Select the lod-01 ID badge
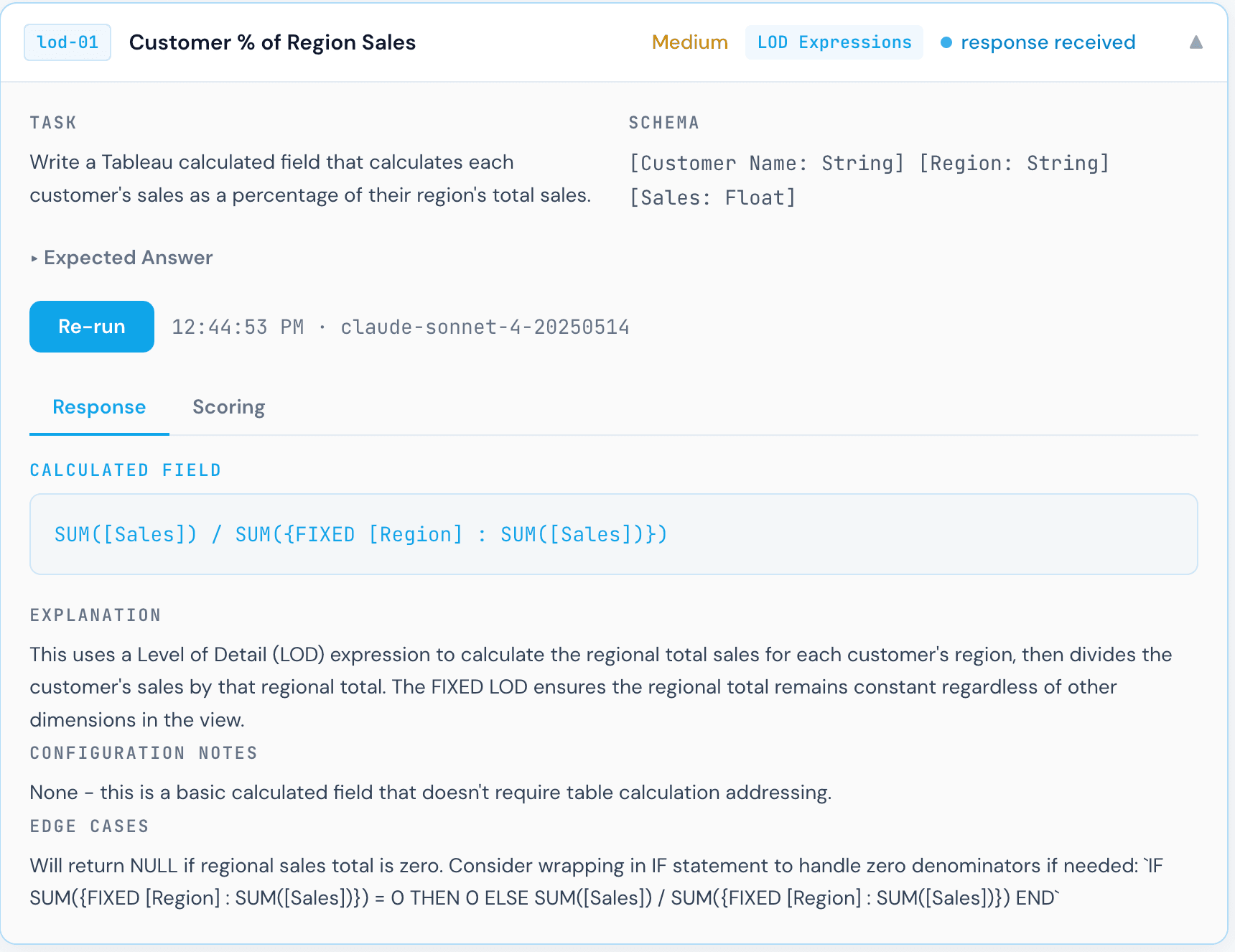Viewport: 1235px width, 952px height. point(67,42)
